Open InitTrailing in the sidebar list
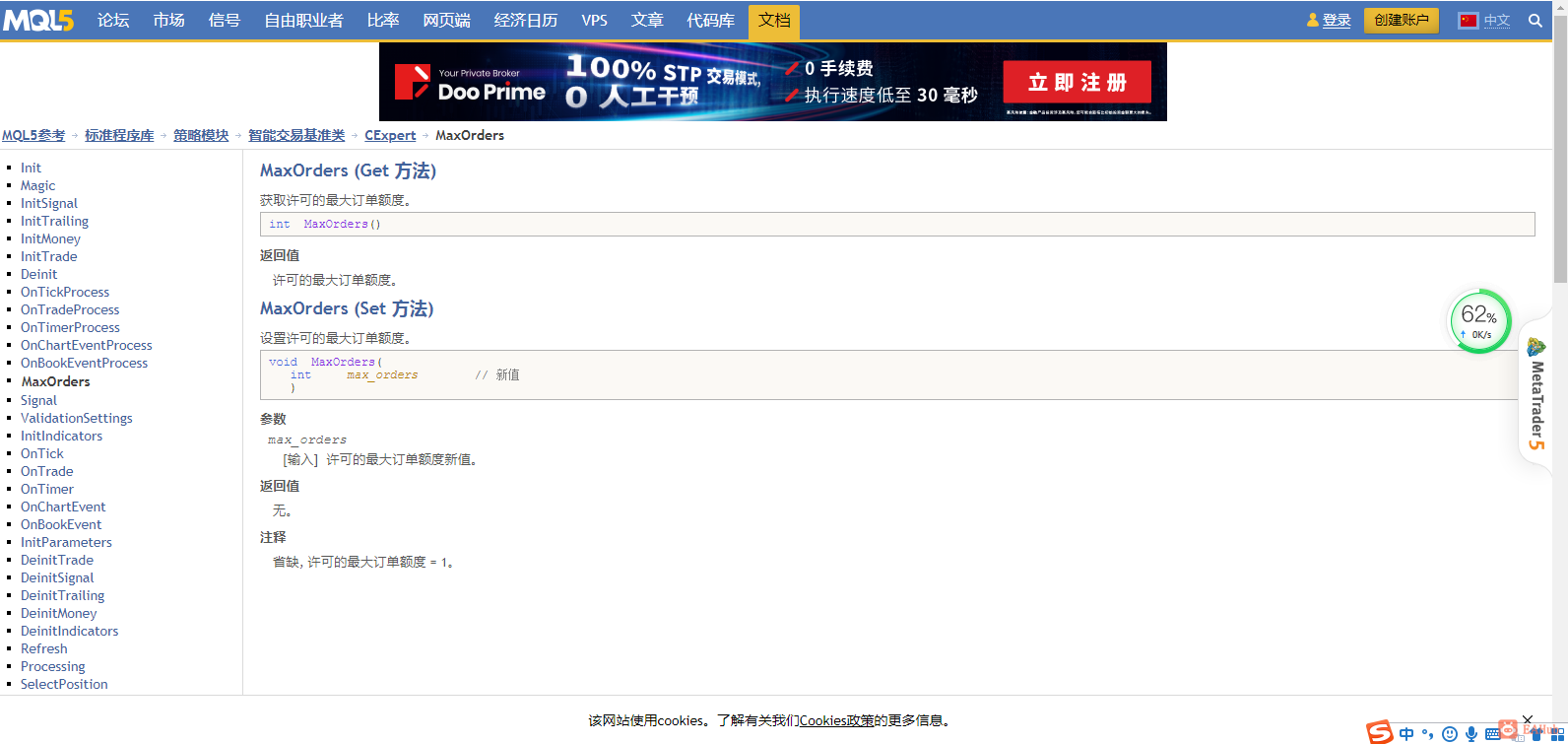The image size is (1568, 744). [x=54, y=222]
